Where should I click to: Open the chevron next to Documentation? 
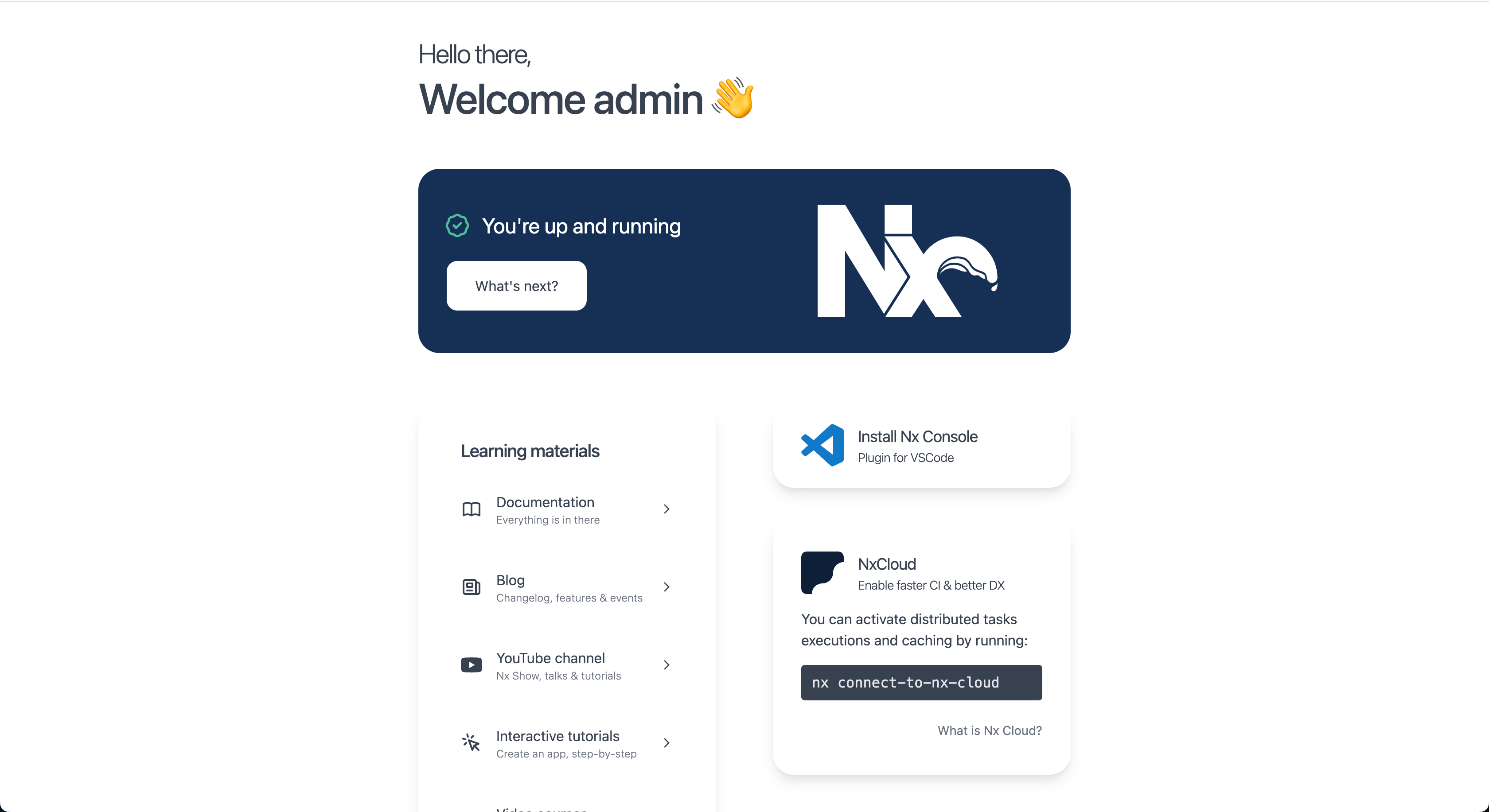[667, 509]
